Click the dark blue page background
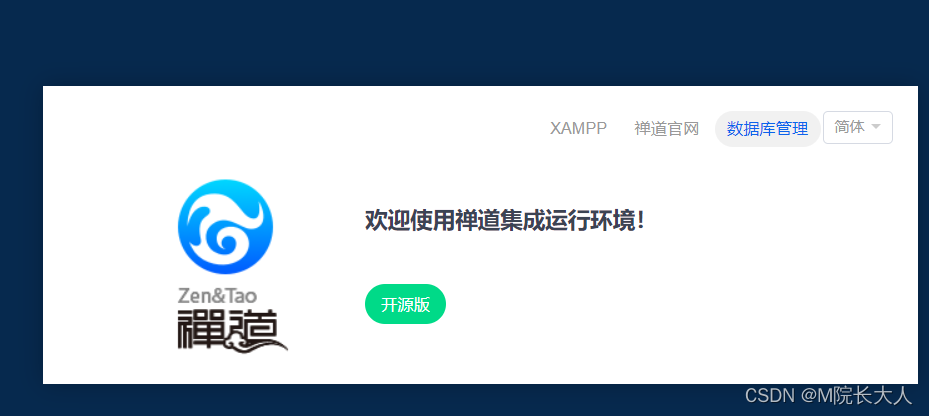Screen dimensions: 929x416 pos(462,41)
